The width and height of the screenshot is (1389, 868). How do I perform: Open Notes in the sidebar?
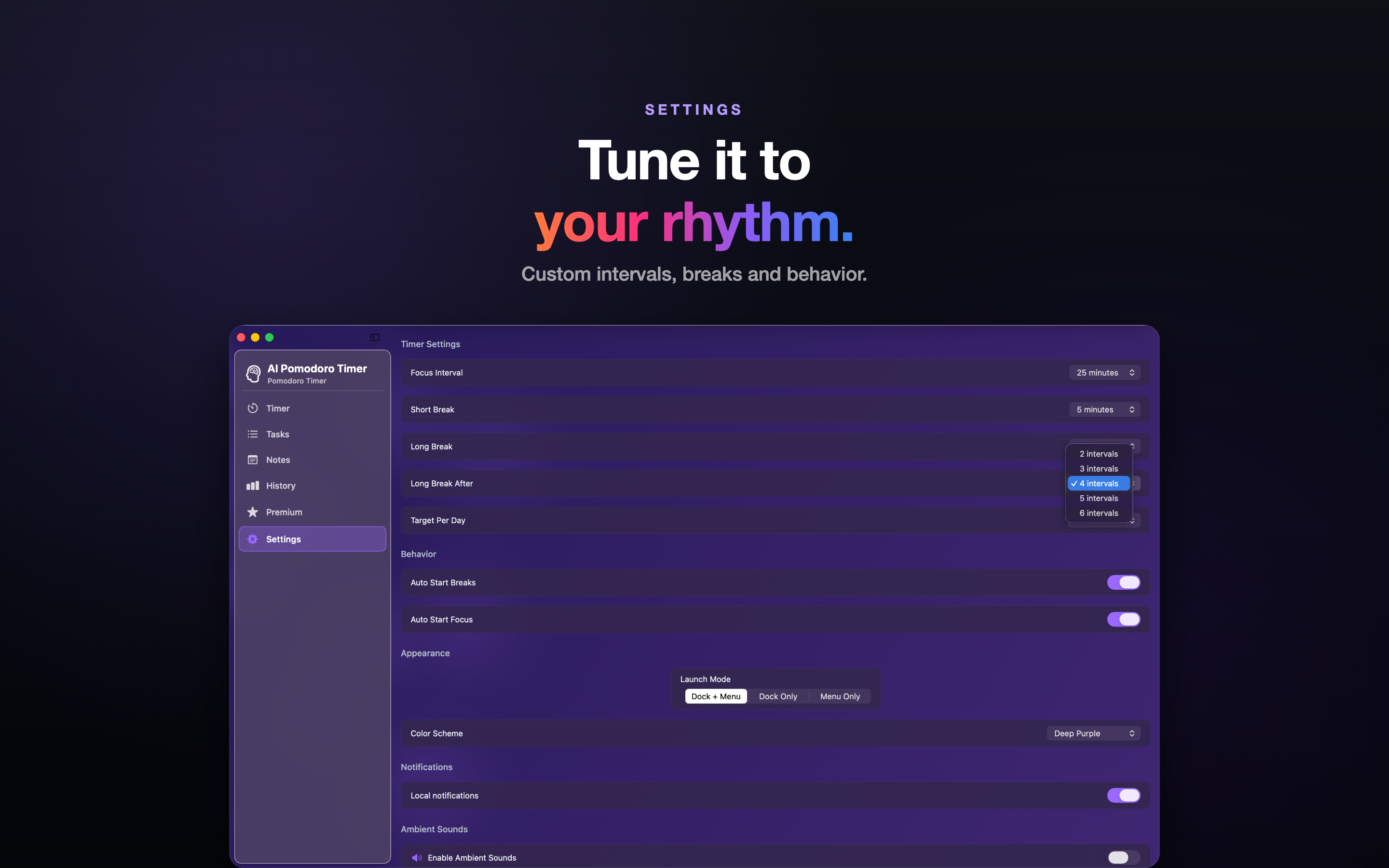(x=312, y=460)
